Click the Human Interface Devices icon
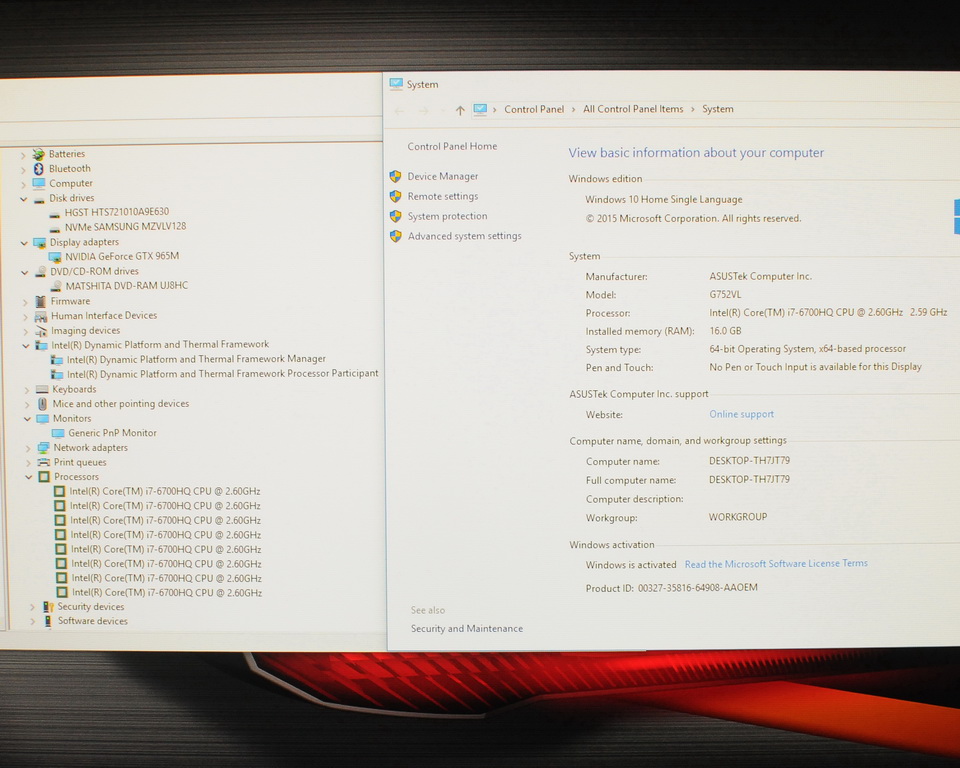 tap(41, 316)
